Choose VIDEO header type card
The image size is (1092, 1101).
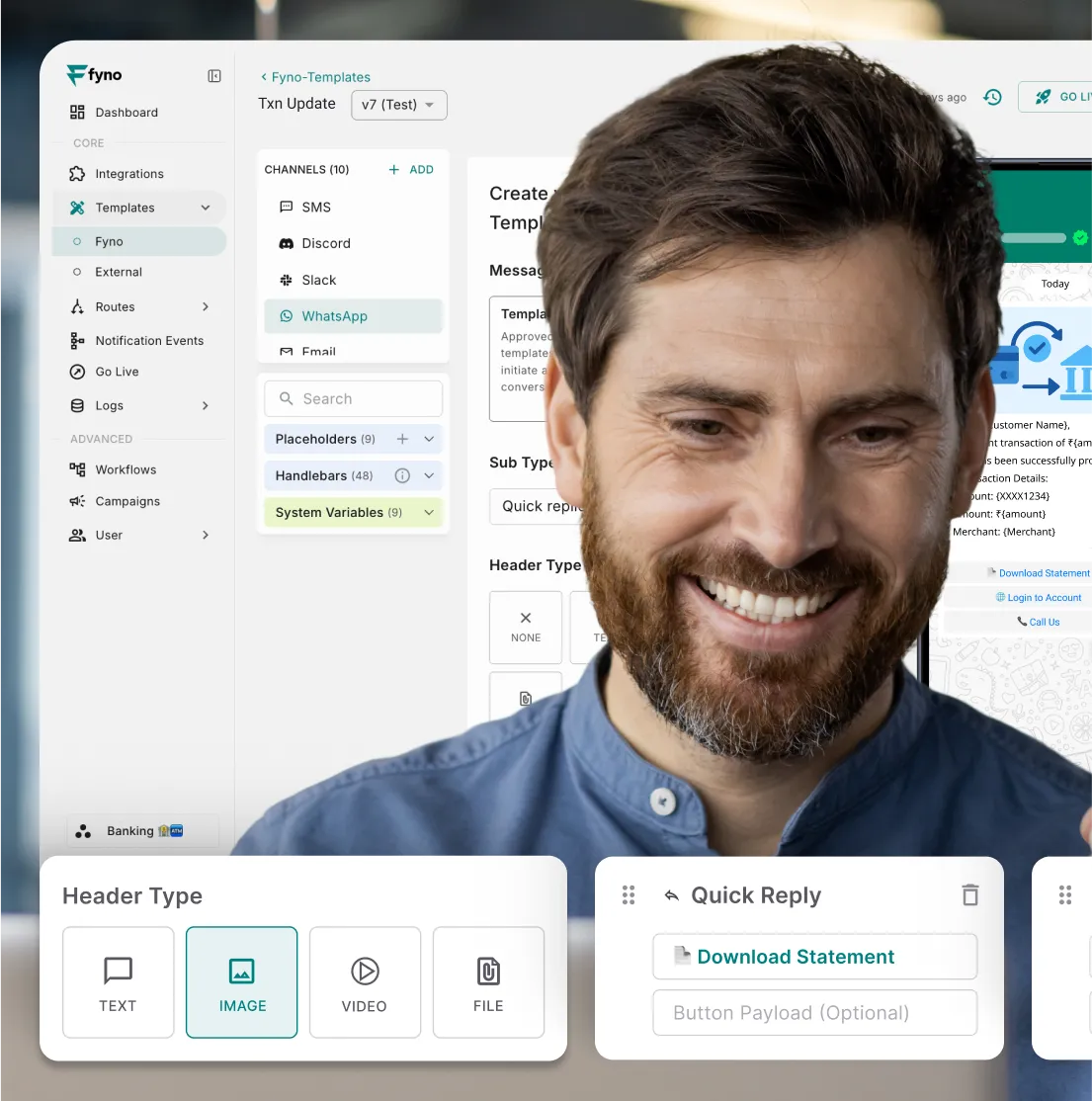click(x=365, y=981)
